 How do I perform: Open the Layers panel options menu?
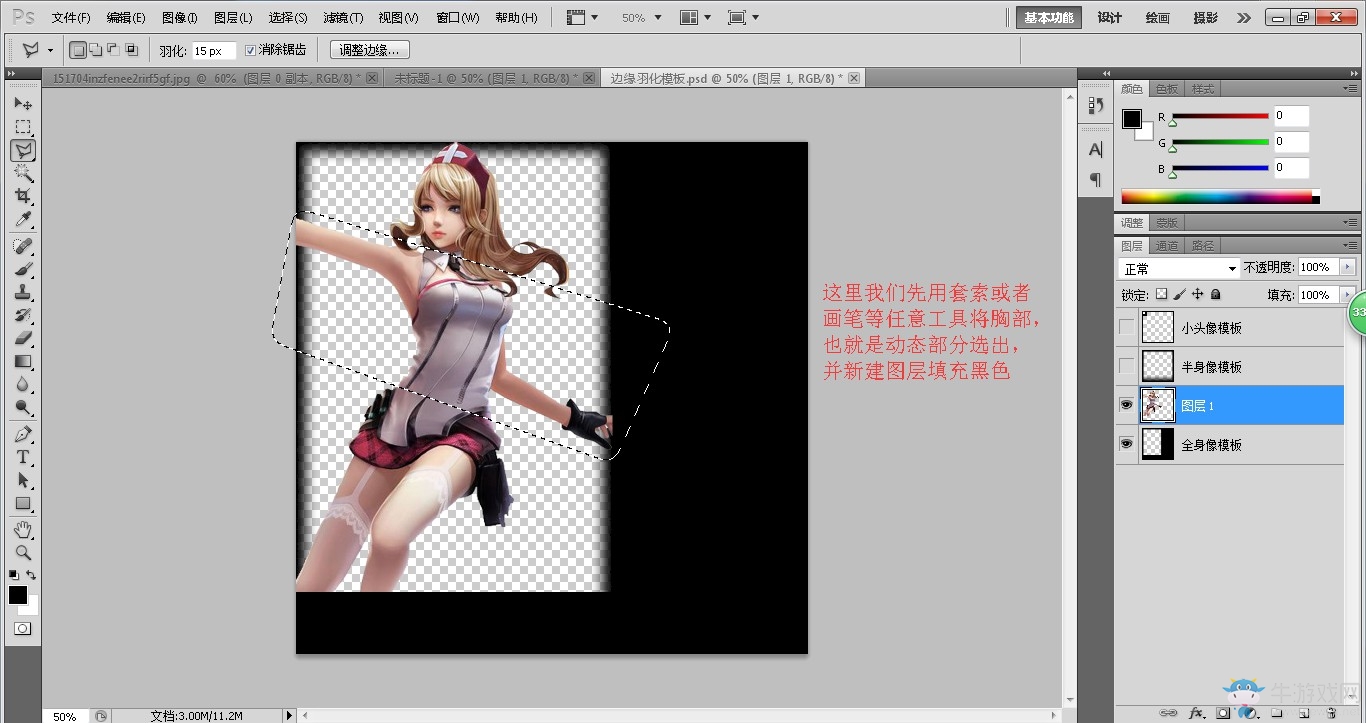(1351, 245)
